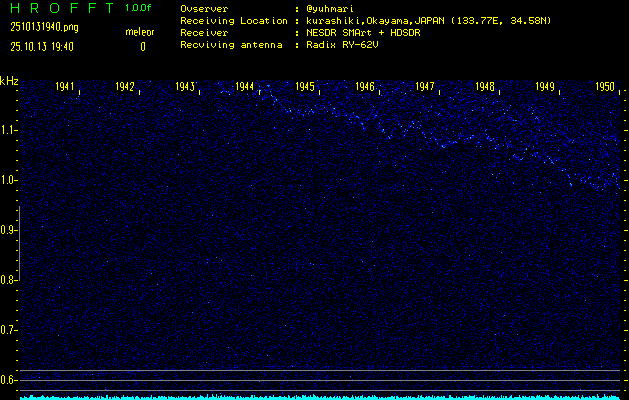The width and height of the screenshot is (629, 400).
Task: Click the 0.6 frequency axis label
Action: pyautogui.click(x=9, y=380)
